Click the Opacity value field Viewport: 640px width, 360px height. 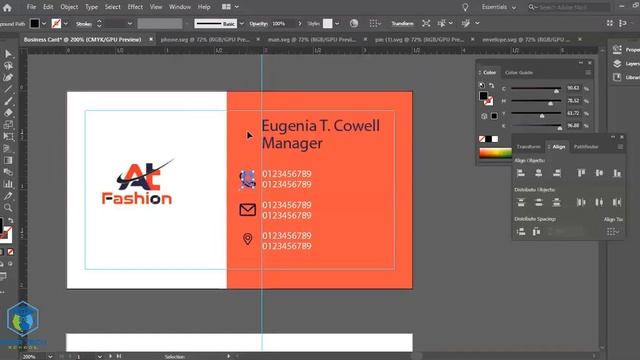[282, 24]
